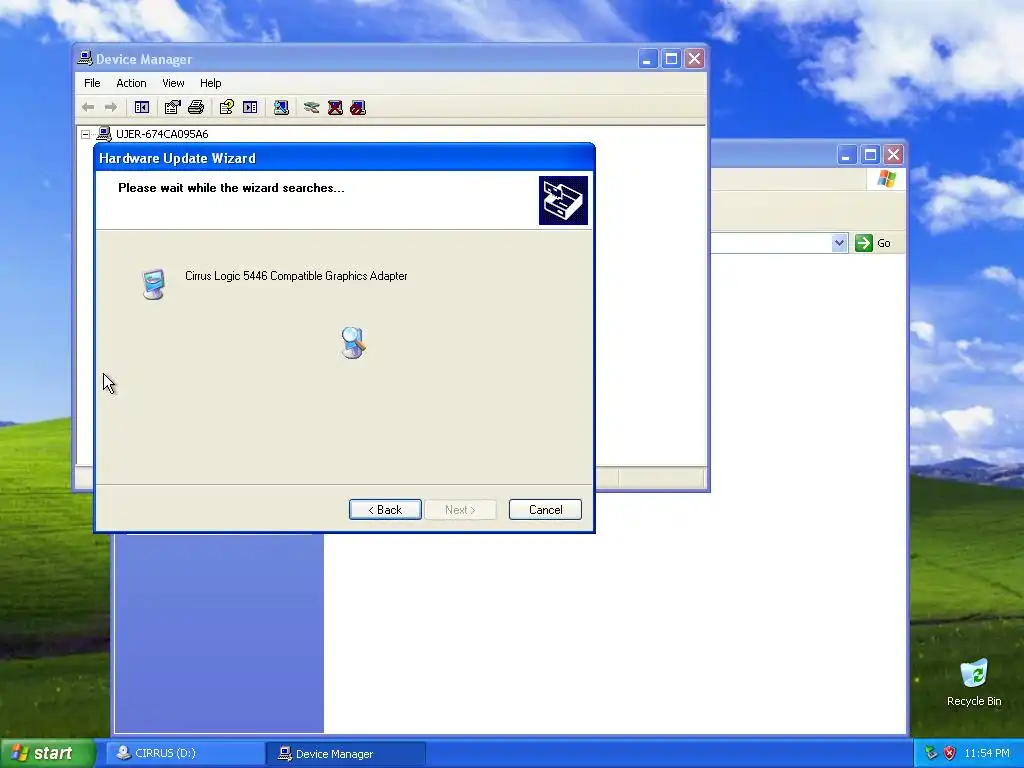Toggle the show/hide console tree toolbar icon
Image resolution: width=1024 pixels, height=768 pixels.
[x=142, y=107]
